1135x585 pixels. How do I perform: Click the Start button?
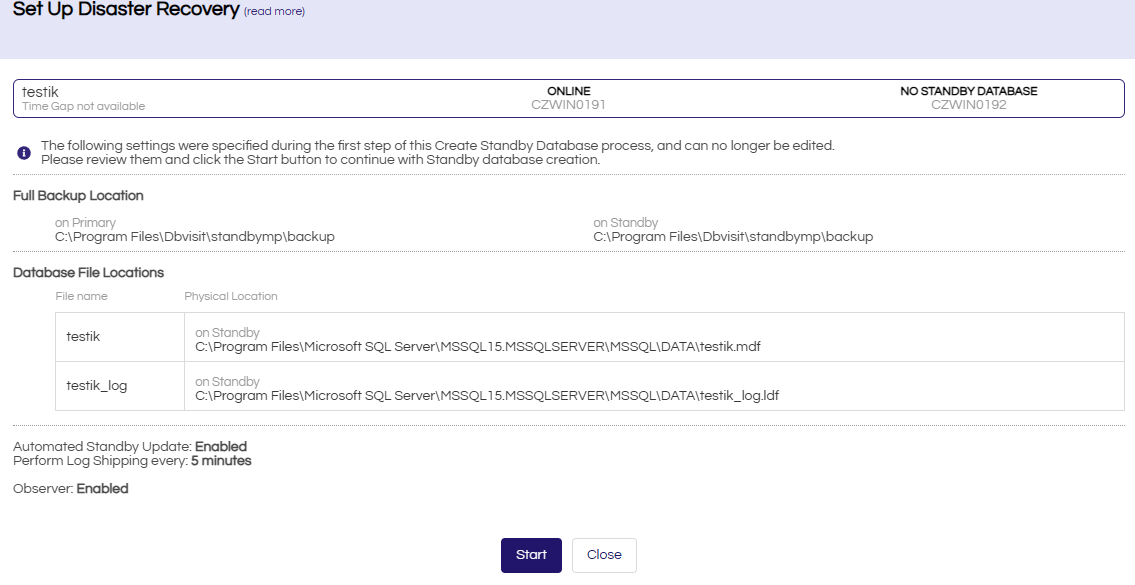pyautogui.click(x=531, y=555)
